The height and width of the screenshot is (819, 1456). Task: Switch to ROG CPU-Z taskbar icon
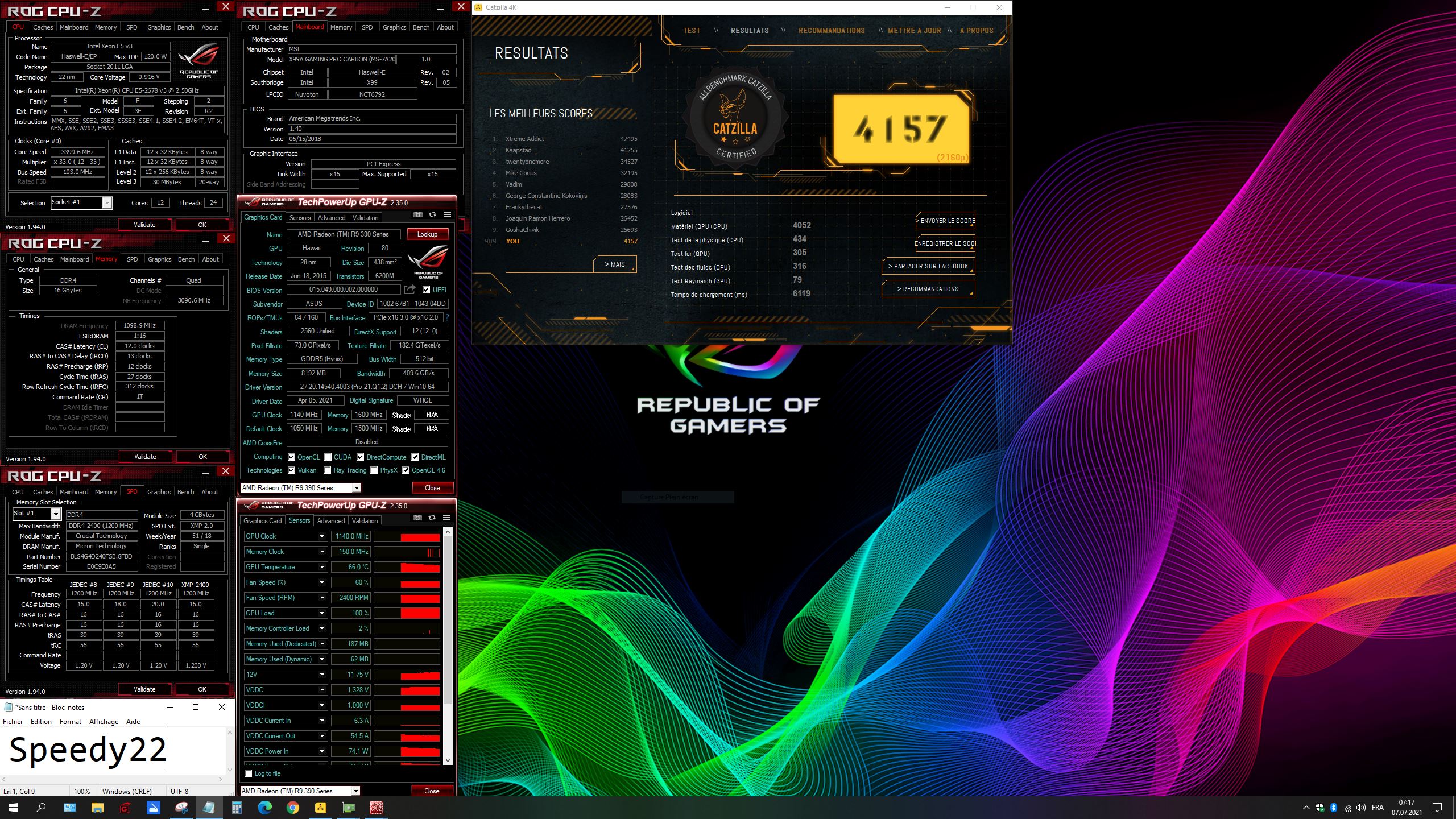377,808
